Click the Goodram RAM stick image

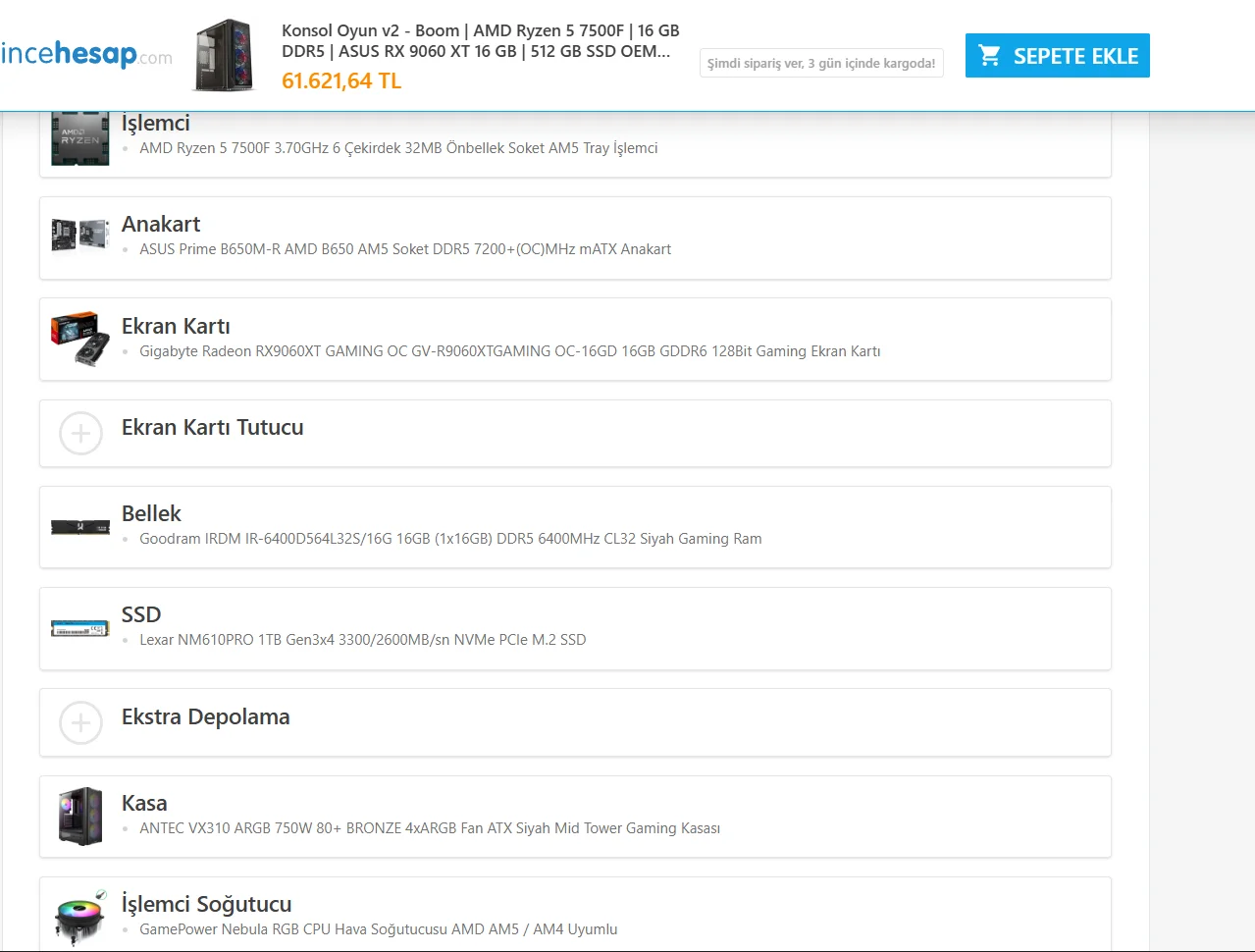click(80, 527)
